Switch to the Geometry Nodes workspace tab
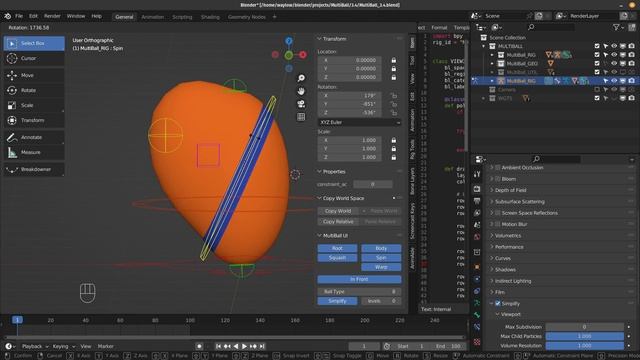Screen dimensions: 640x360 click(x=247, y=17)
